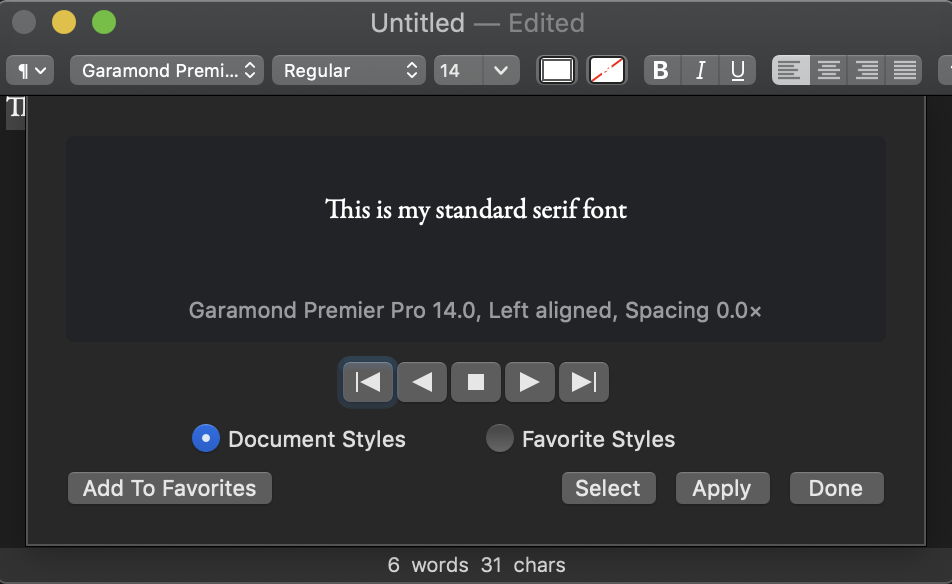
Task: Go to the next style
Action: pyautogui.click(x=530, y=382)
